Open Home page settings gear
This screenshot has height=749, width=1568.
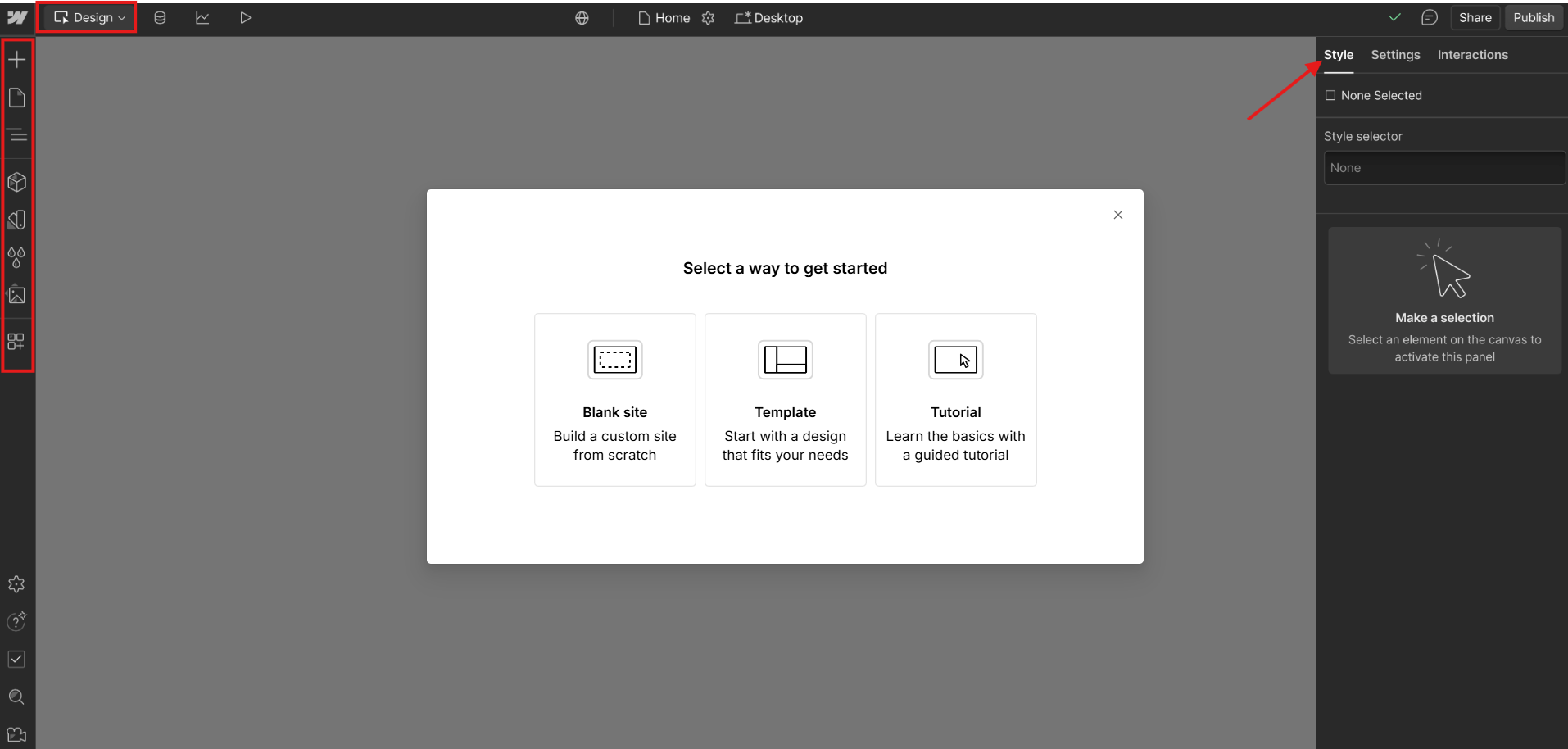click(709, 18)
